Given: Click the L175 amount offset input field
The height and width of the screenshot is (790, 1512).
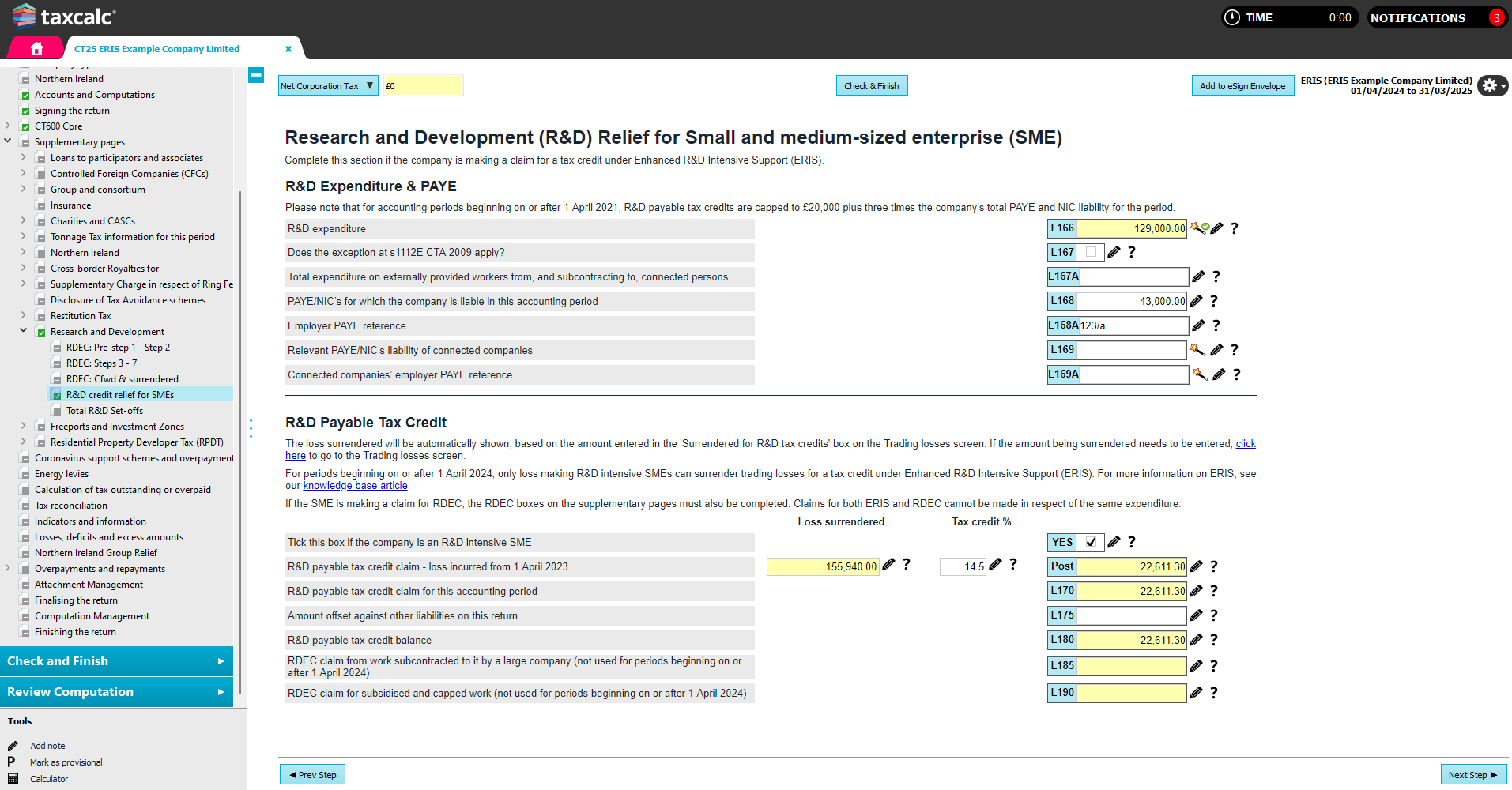Looking at the screenshot, I should [x=1130, y=615].
